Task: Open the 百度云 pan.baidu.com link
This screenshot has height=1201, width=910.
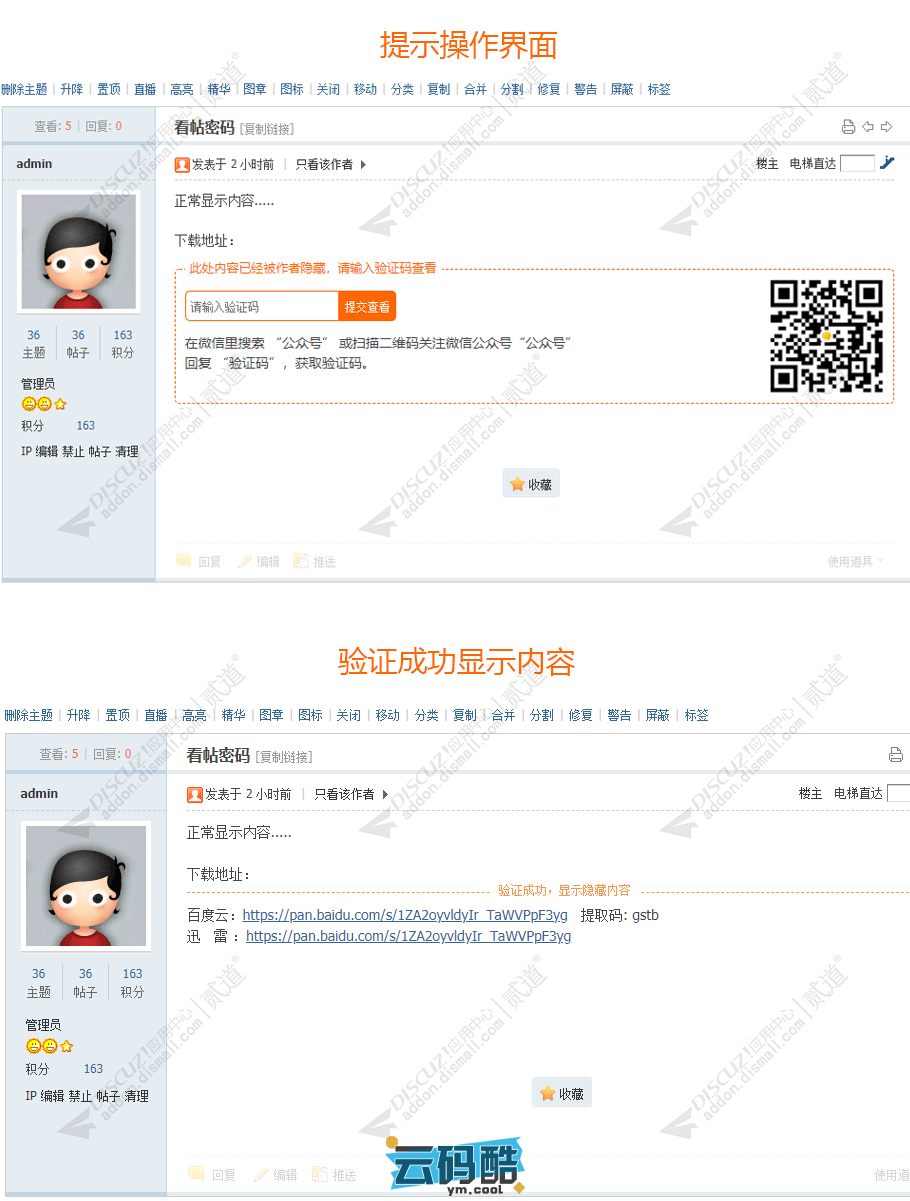Action: coord(405,915)
